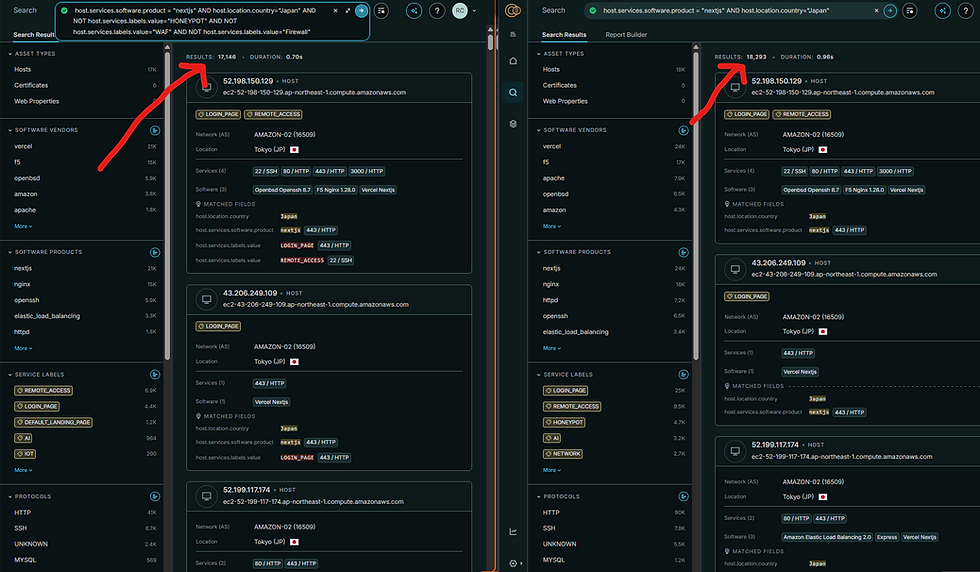980x572 pixels.
Task: Click 3000 / HTTP service tag, 17,146-results window
Action: coord(367,171)
